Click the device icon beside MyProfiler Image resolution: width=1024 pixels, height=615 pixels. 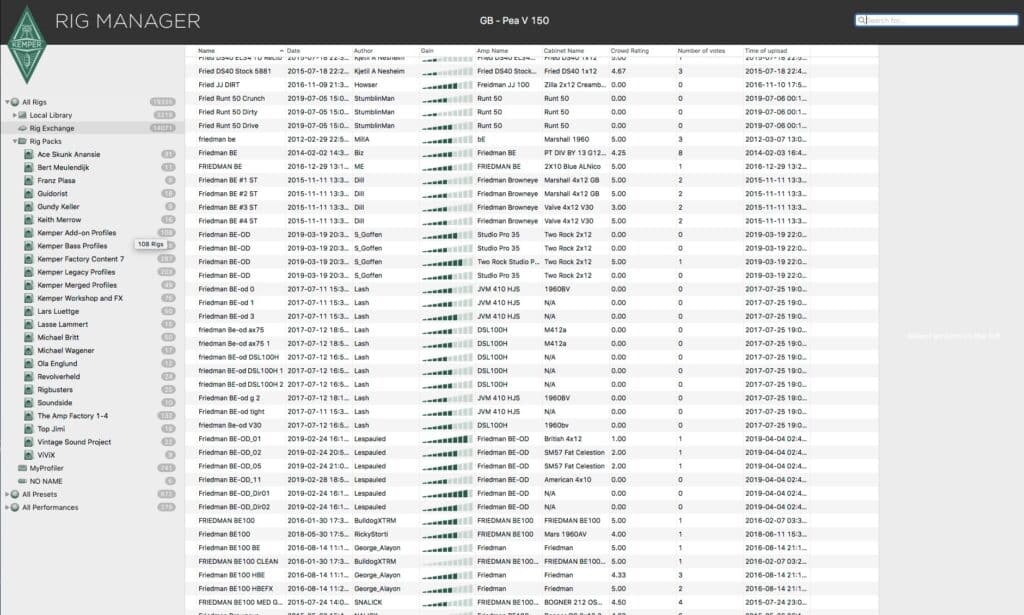[x=23, y=468]
